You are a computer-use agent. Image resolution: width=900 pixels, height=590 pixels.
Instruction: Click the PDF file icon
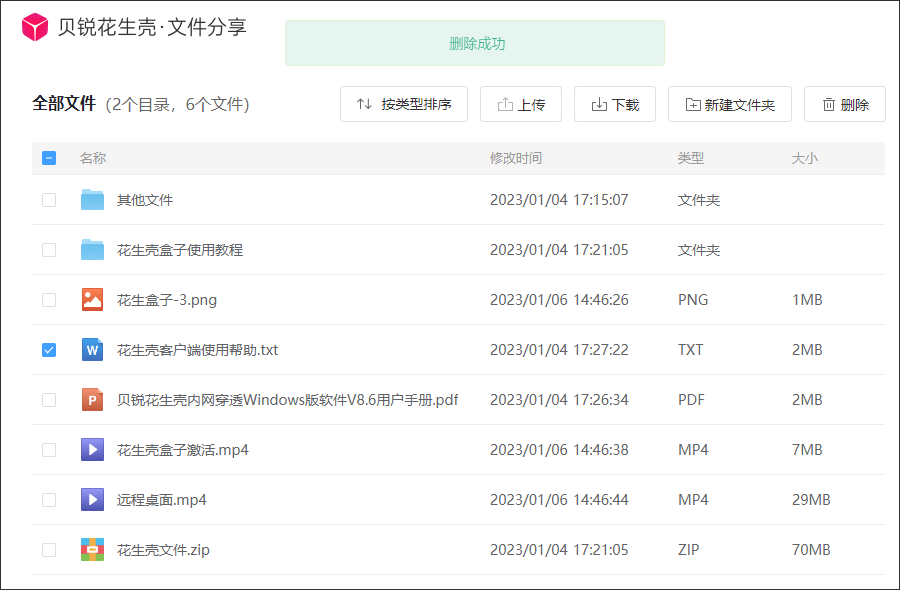click(x=93, y=400)
